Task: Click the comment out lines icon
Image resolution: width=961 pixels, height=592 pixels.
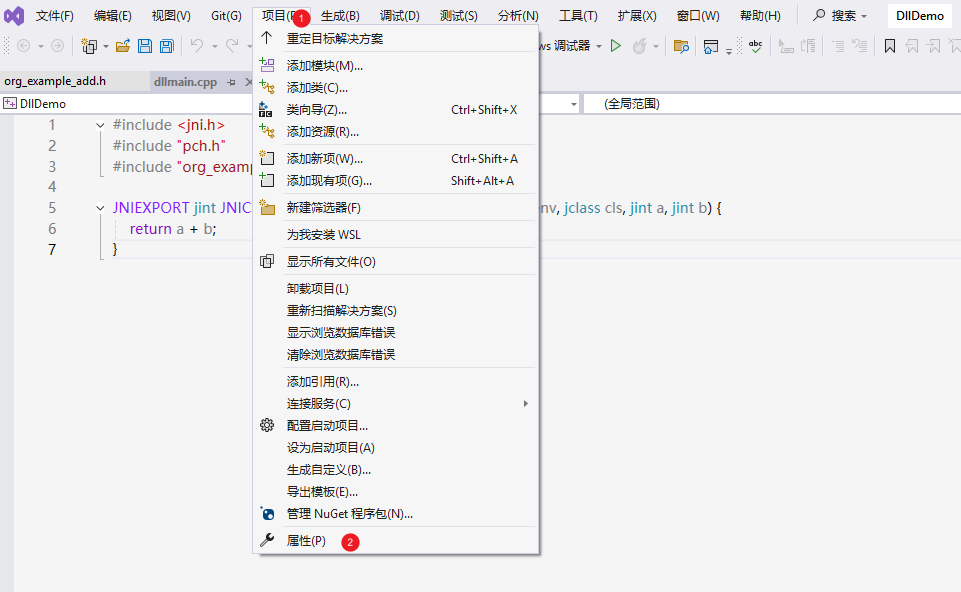Action: point(838,46)
